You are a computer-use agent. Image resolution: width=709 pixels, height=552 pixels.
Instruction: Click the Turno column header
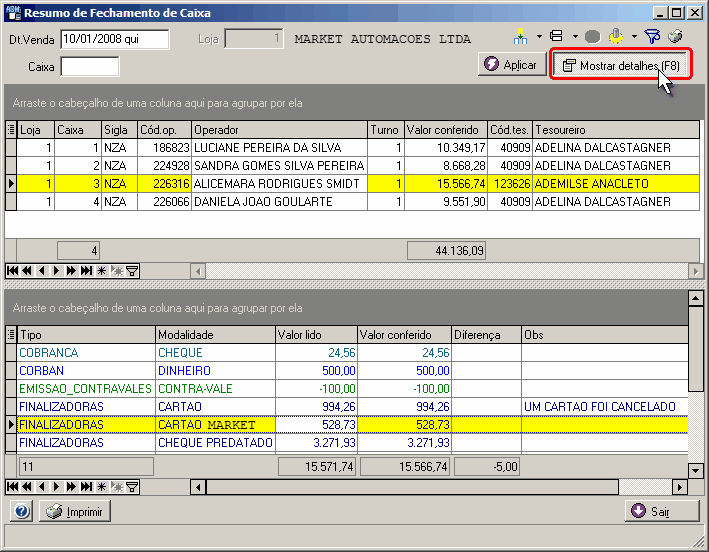[385, 130]
